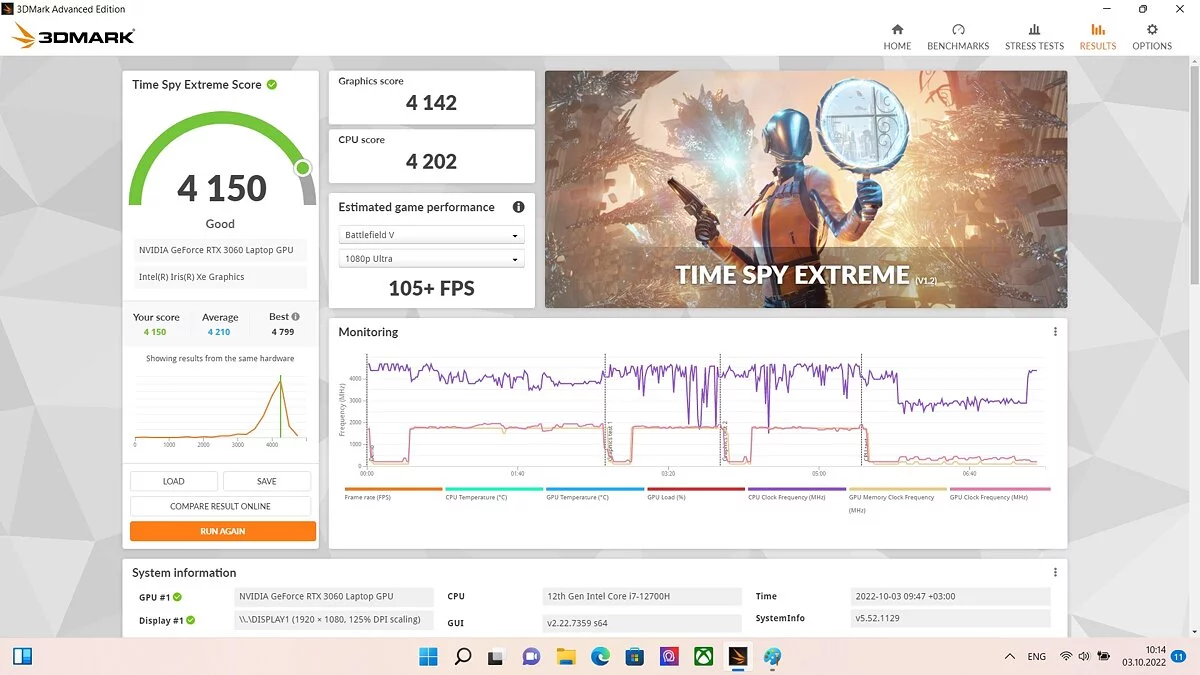1200x675 pixels.
Task: Click the CPU score value 4 202
Action: [432, 162]
